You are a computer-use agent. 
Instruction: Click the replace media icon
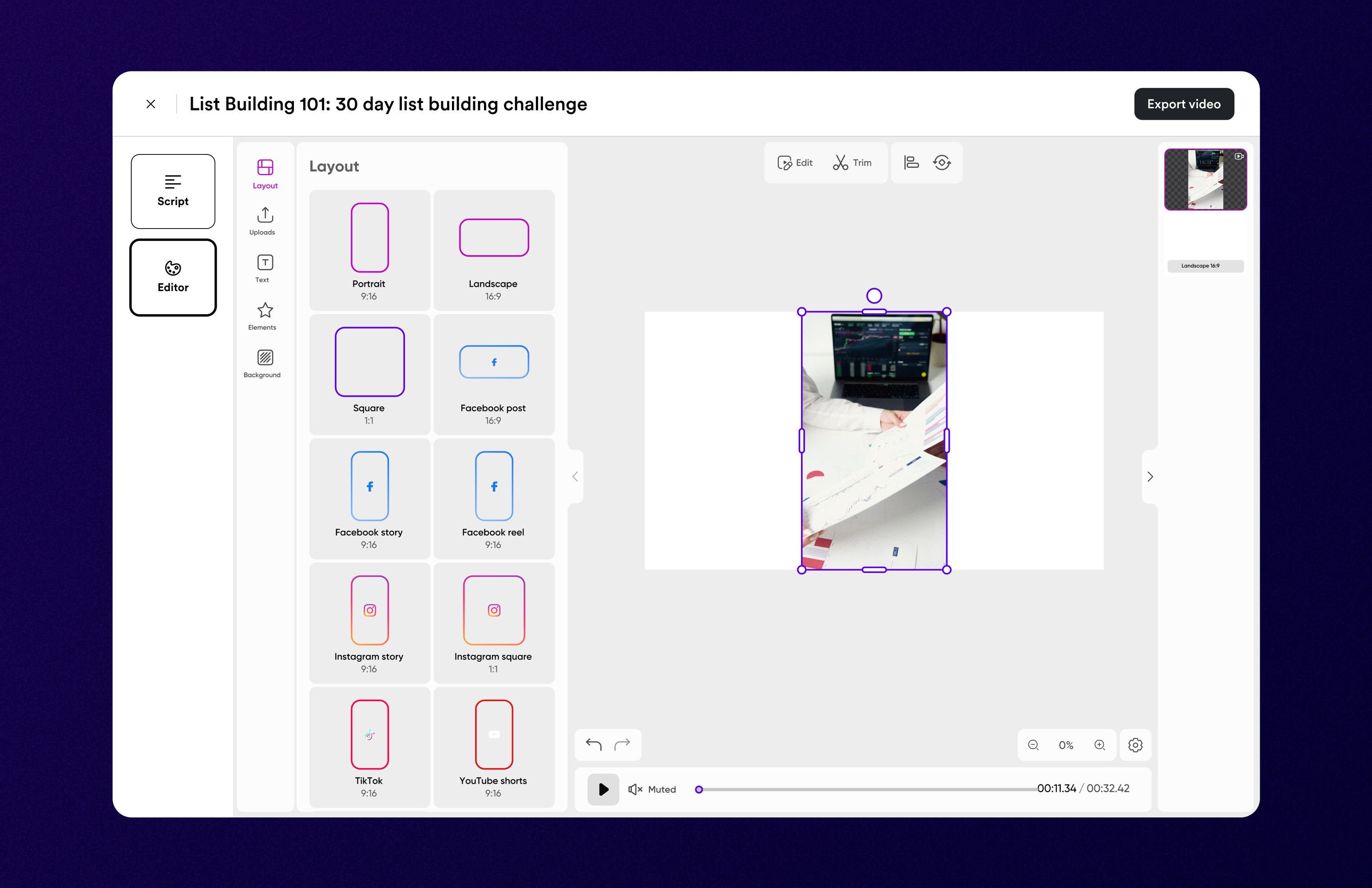pos(942,163)
